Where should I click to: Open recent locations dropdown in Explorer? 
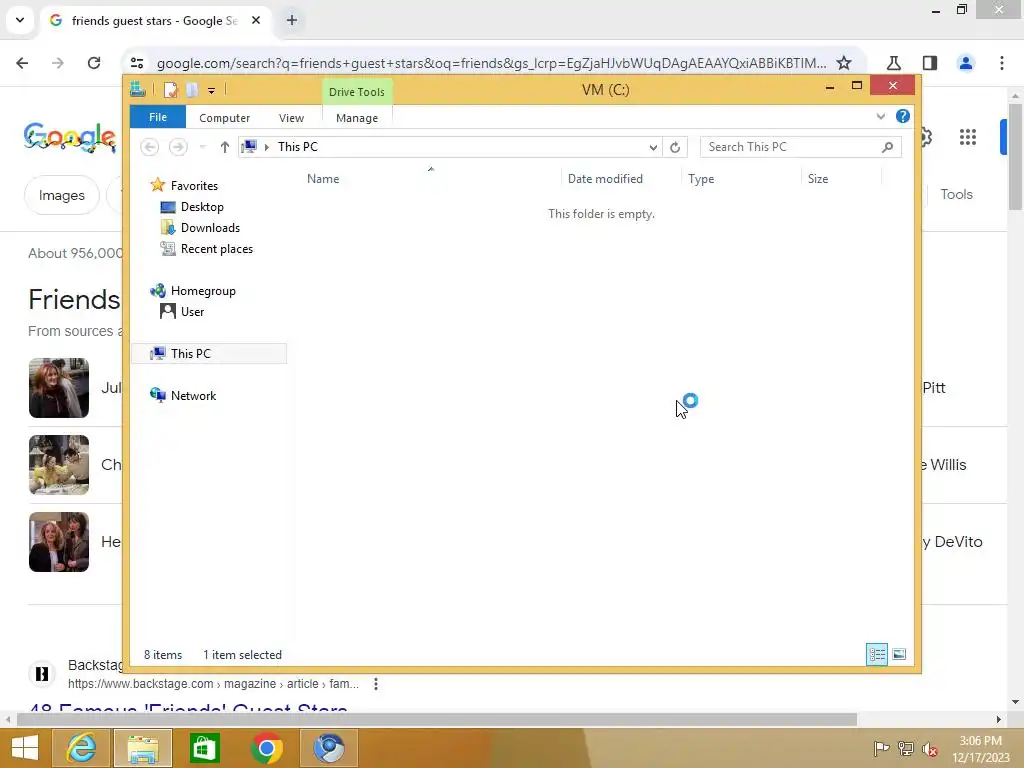pyautogui.click(x=202, y=147)
